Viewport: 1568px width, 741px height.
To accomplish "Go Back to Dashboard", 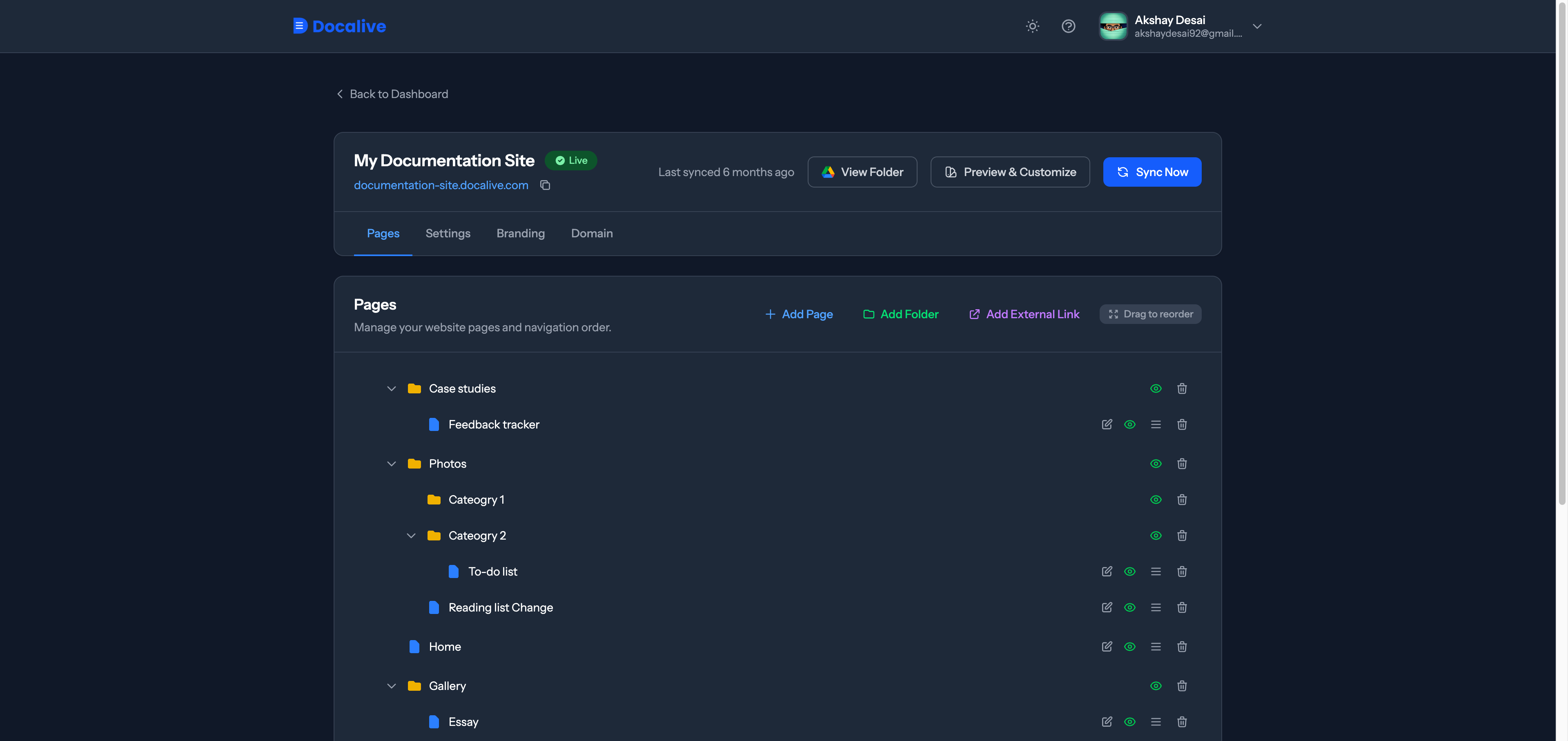I will pyautogui.click(x=392, y=94).
